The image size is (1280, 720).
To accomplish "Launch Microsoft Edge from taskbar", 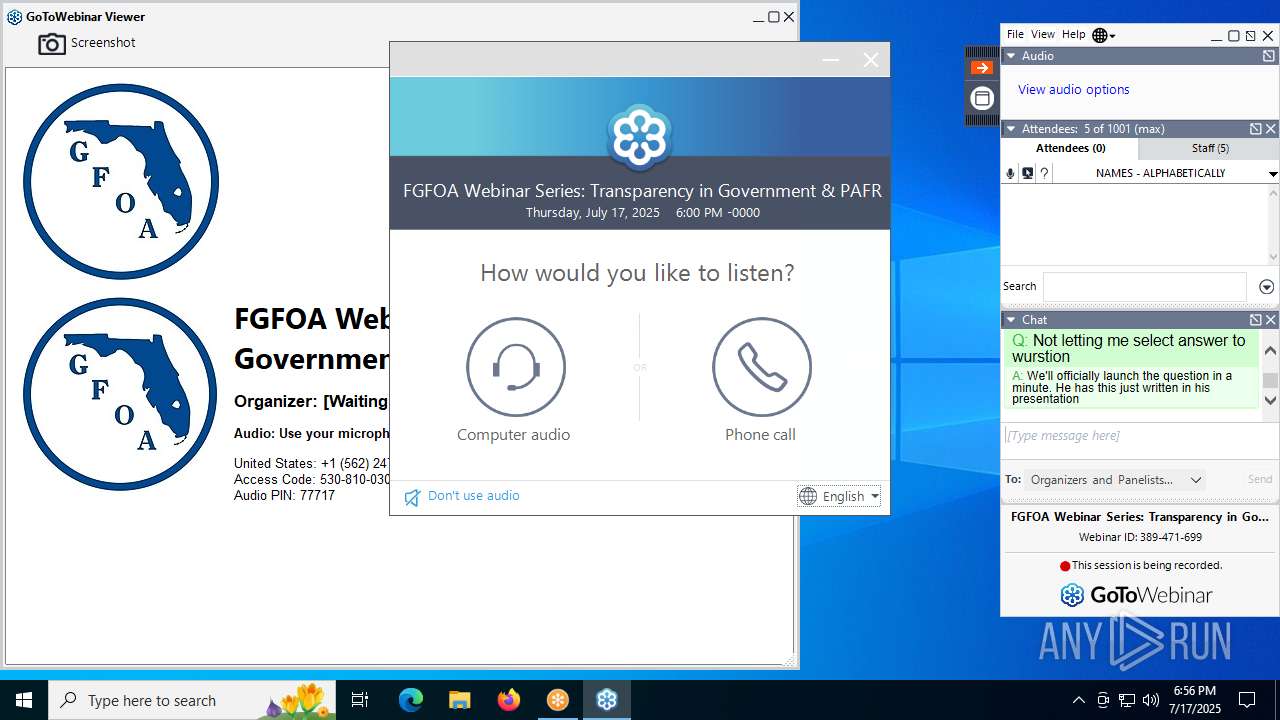I will pos(411,700).
